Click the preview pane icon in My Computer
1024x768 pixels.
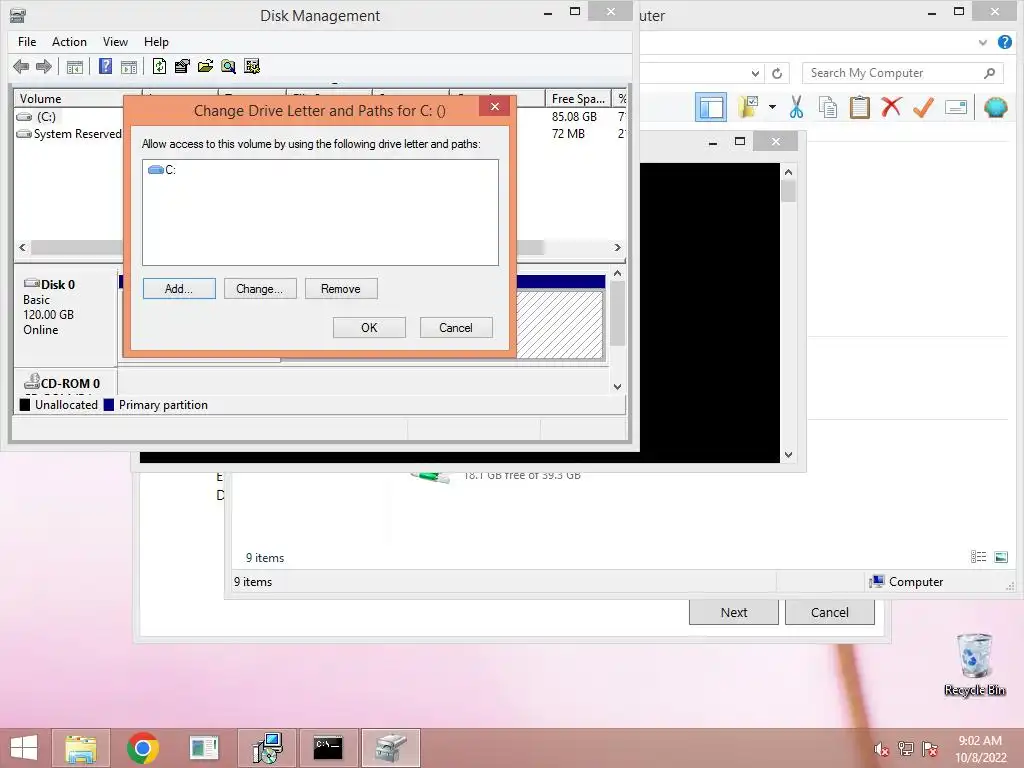tap(711, 107)
